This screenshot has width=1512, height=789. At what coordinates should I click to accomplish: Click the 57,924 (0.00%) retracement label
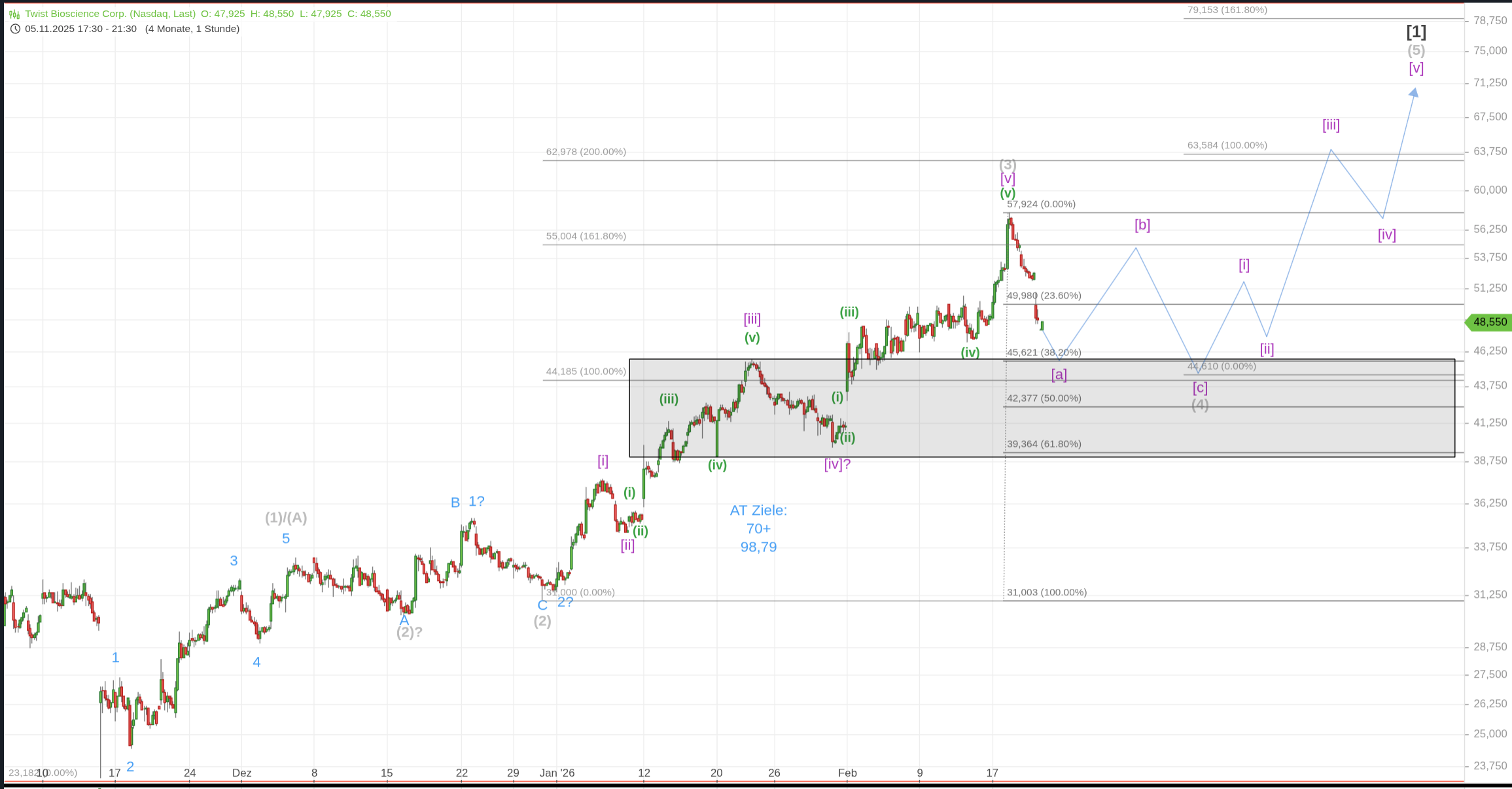coord(1041,204)
